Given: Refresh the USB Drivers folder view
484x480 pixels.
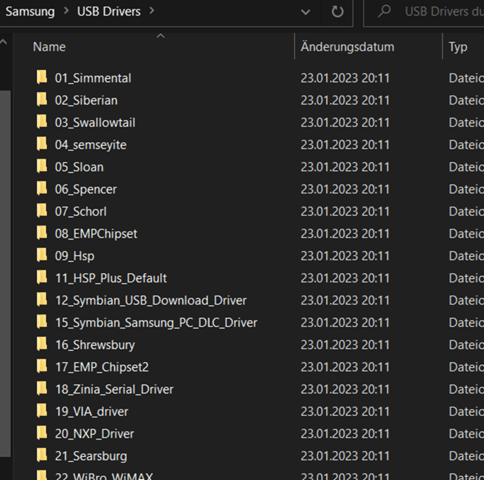Looking at the screenshot, I should (337, 12).
